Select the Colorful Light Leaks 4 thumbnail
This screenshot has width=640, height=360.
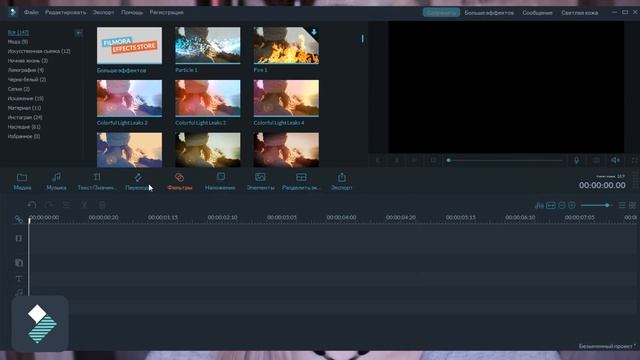click(286, 98)
